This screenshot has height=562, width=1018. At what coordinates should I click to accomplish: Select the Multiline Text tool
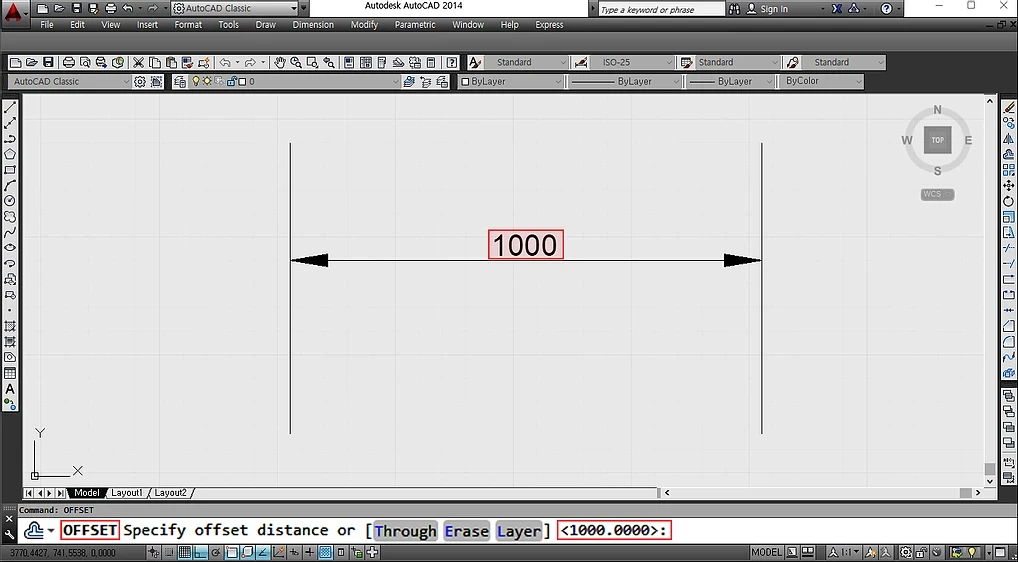(x=10, y=389)
